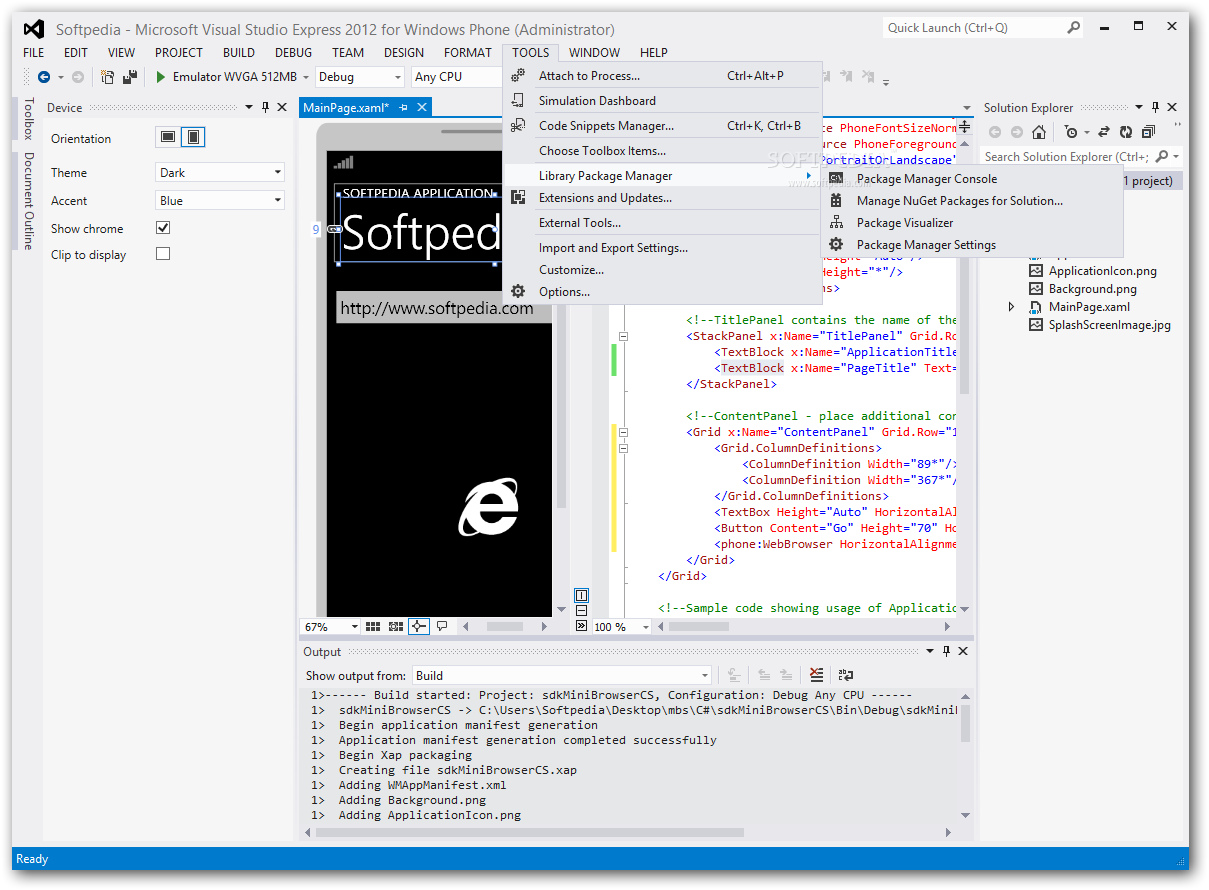Screen dimensions: 1209x890
Task: Click the Attach to Process icon
Action: pos(518,75)
